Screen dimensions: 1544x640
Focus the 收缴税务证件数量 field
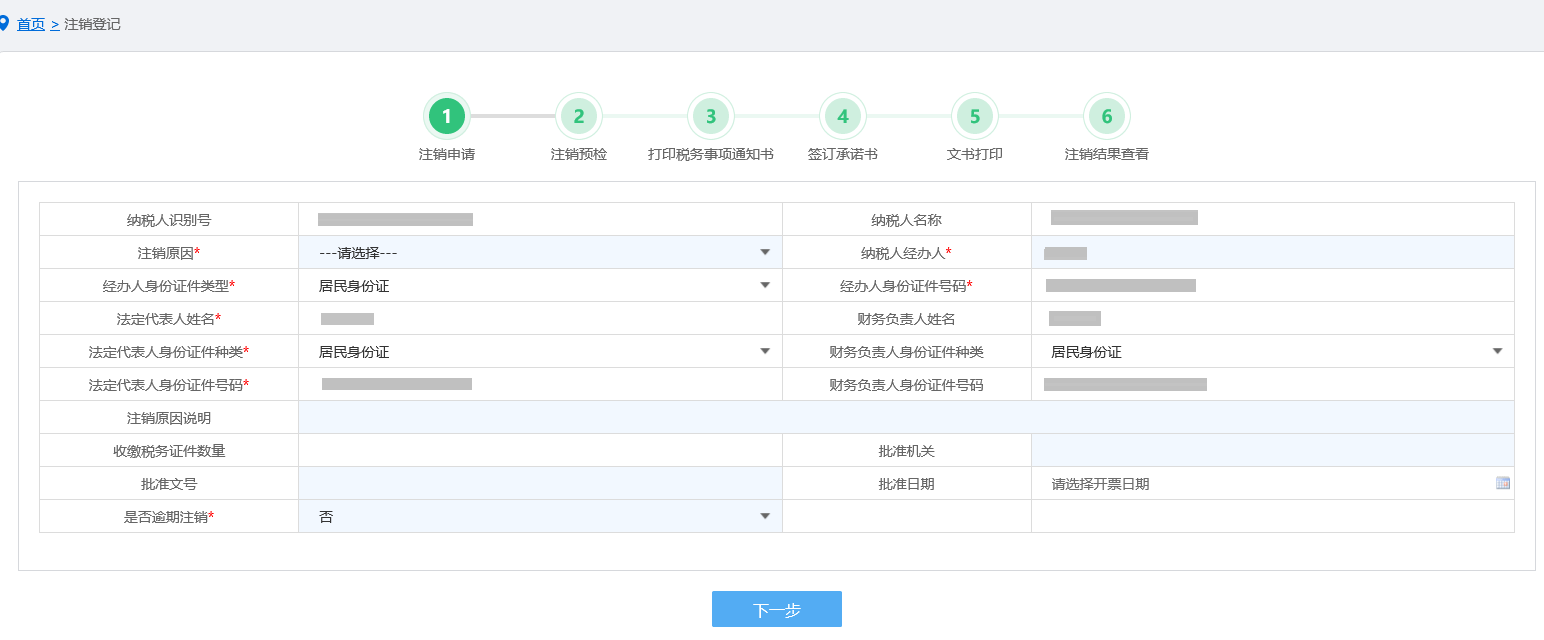coord(540,451)
